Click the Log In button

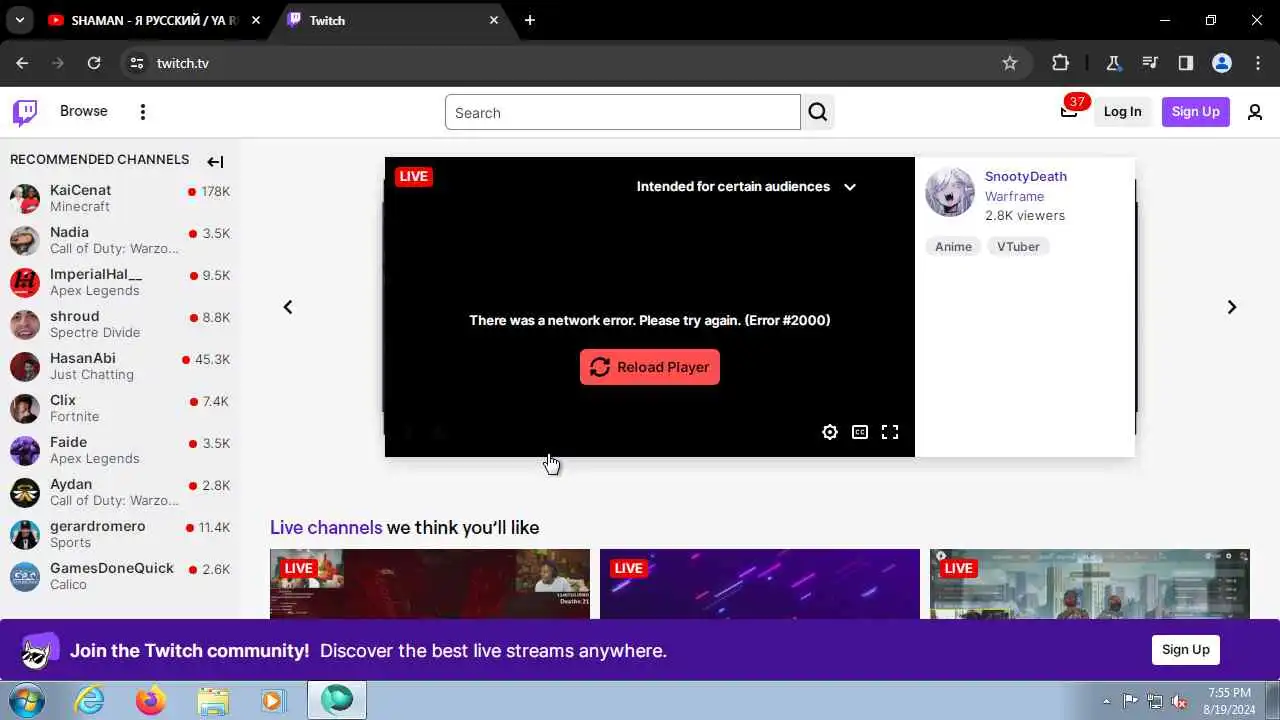[1122, 111]
